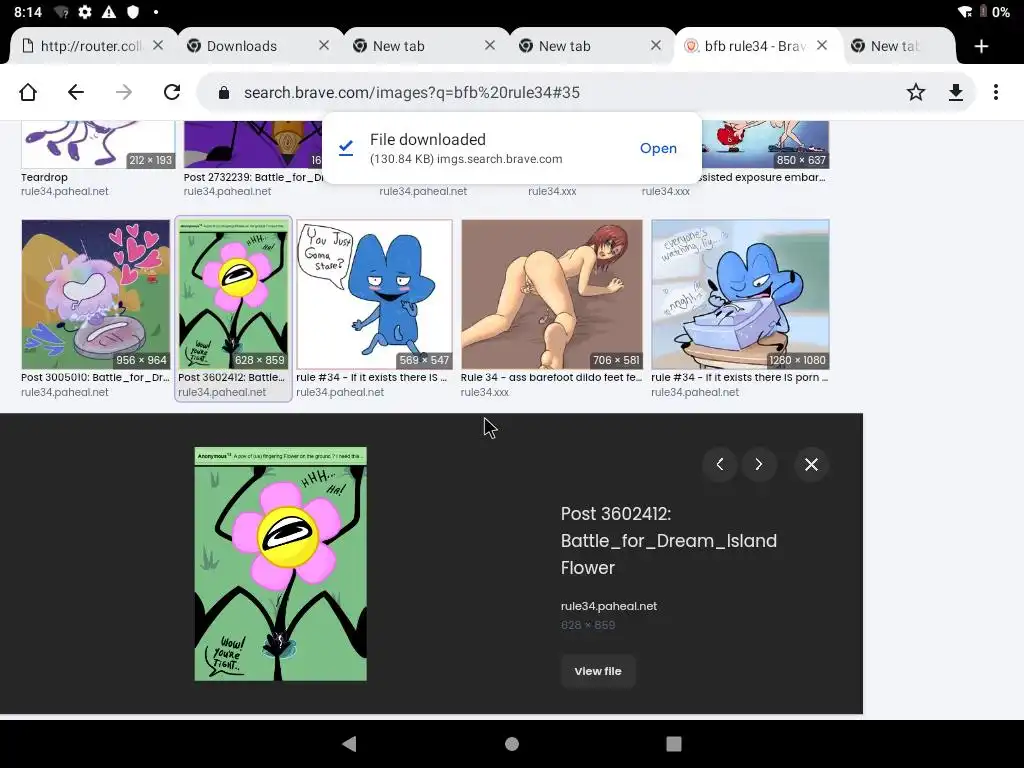Screen dimensions: 1024x768
Task: Tap Android back navigation button
Action: pos(349,744)
